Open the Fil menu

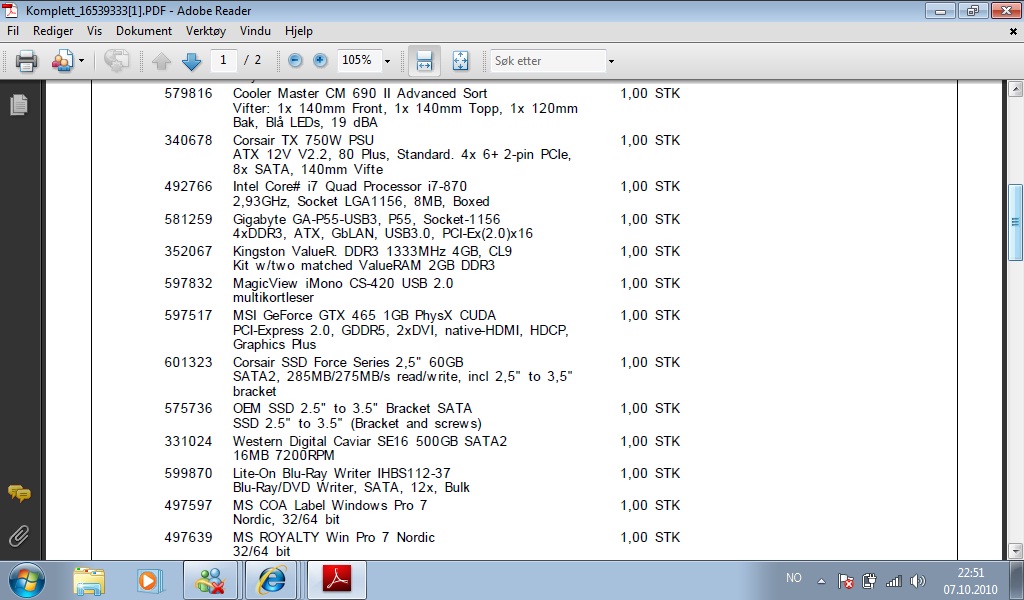click(13, 31)
